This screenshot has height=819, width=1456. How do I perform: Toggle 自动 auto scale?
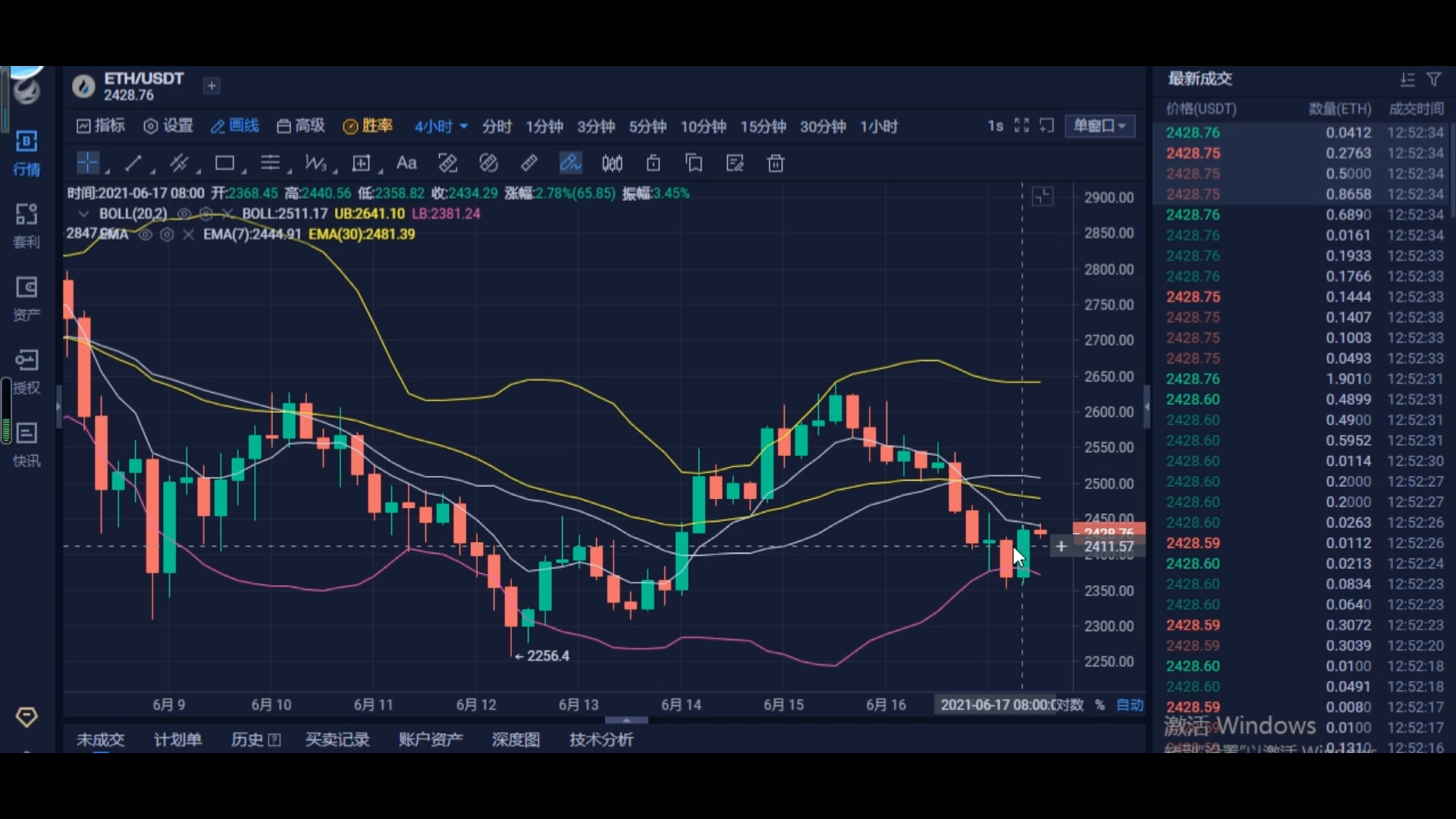[x=1130, y=704]
